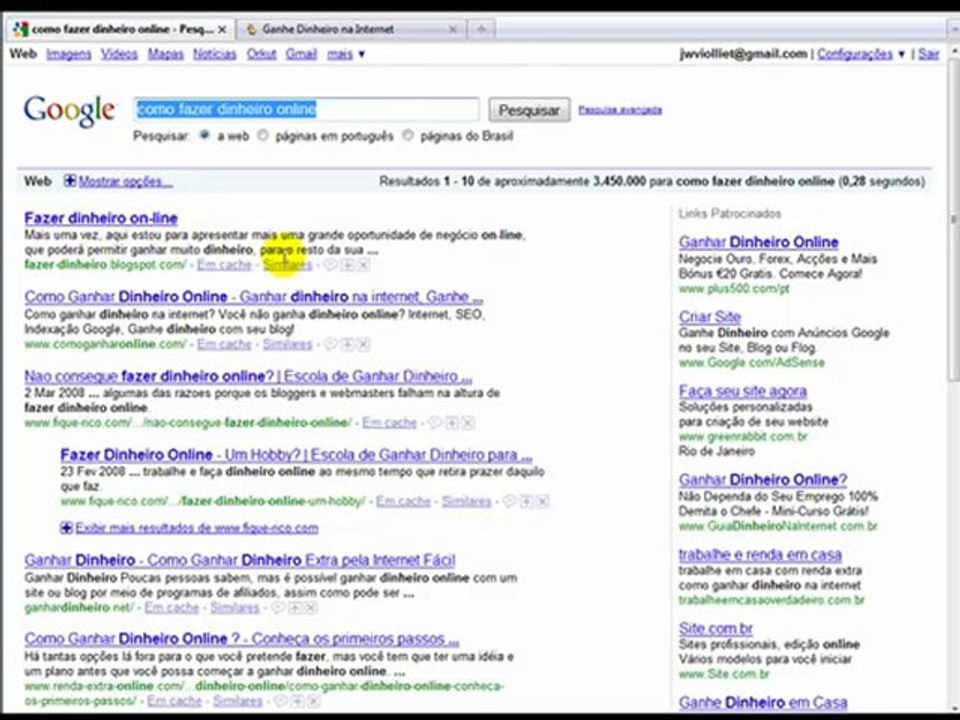This screenshot has height=720, width=960.
Task: Open Imagens search from top bar
Action: (x=69, y=54)
